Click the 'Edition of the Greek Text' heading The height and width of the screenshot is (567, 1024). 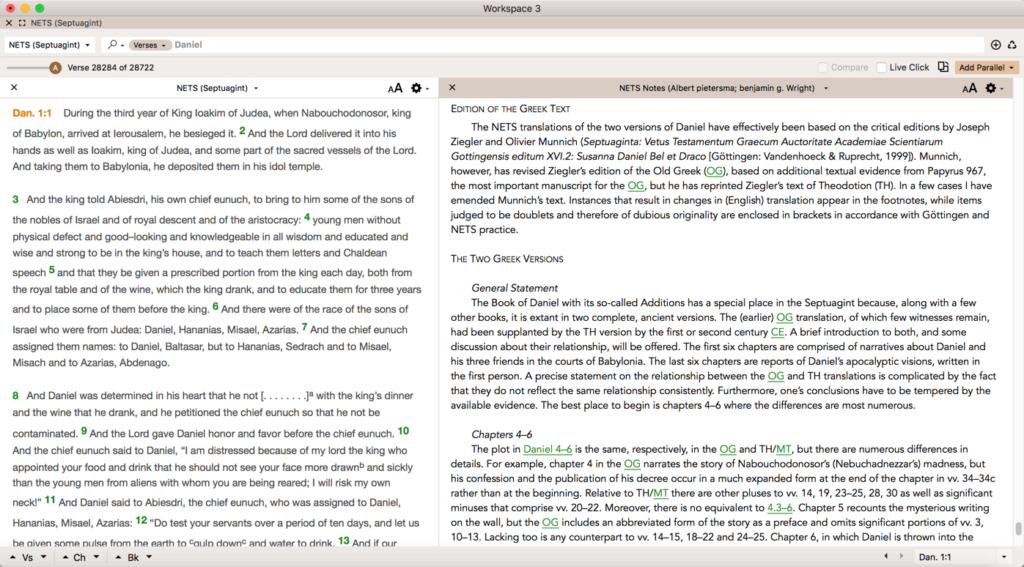click(x=510, y=108)
